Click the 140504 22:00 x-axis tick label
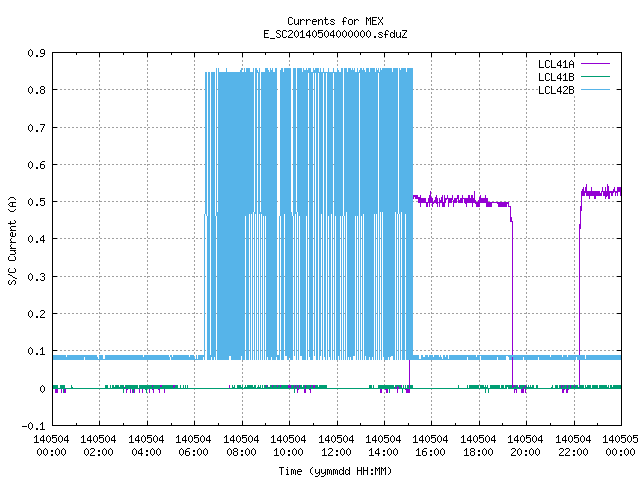Screen dimensions: 640x480 pos(573,446)
